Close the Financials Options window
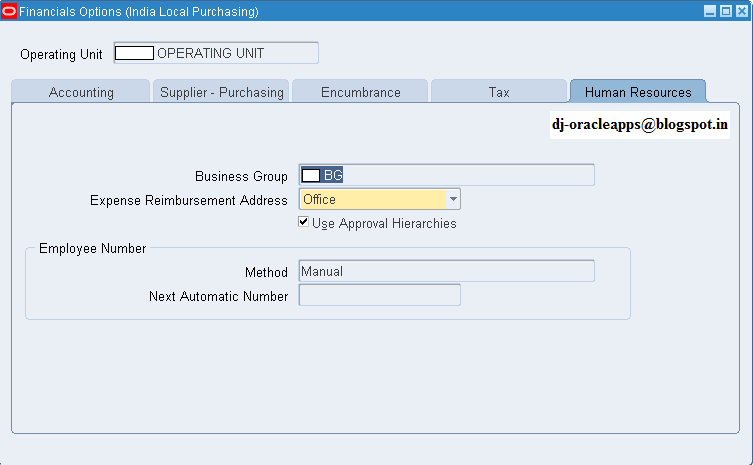Image resolution: width=753 pixels, height=465 pixels. [x=742, y=11]
